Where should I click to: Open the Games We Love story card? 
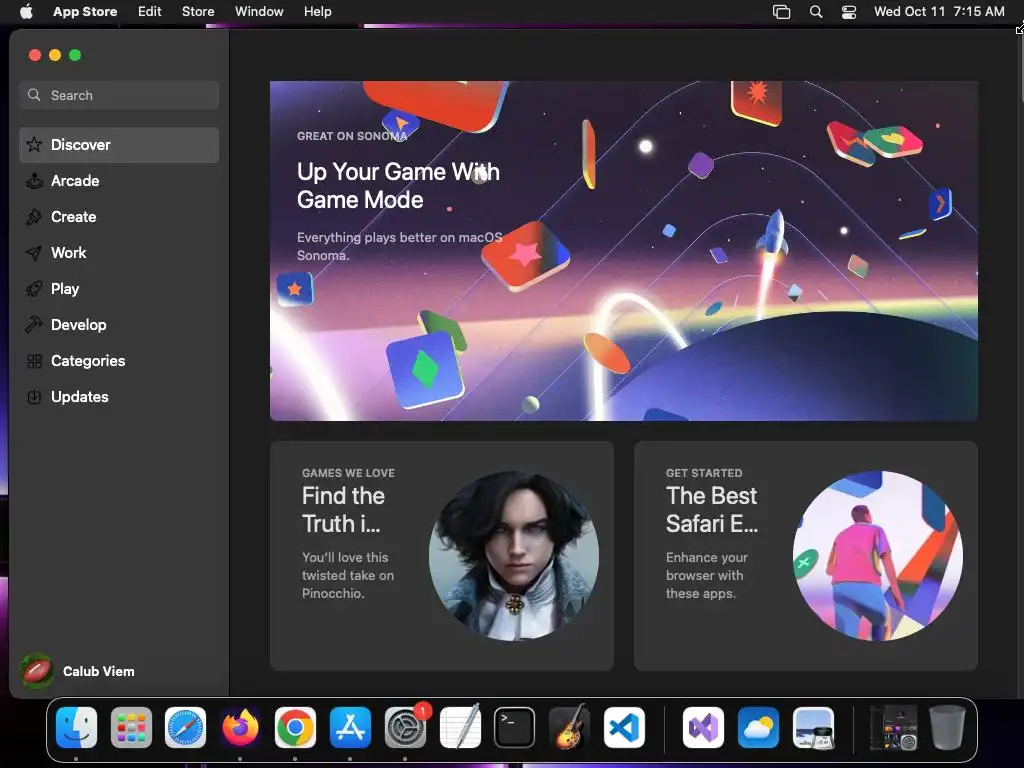click(441, 556)
